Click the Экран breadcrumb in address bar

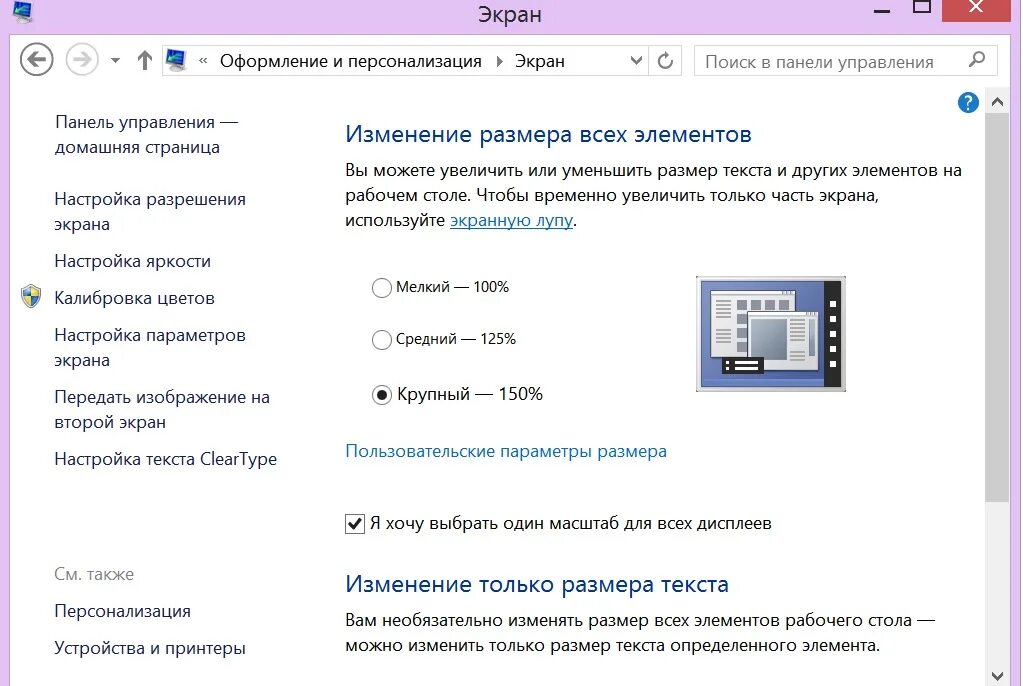click(540, 61)
